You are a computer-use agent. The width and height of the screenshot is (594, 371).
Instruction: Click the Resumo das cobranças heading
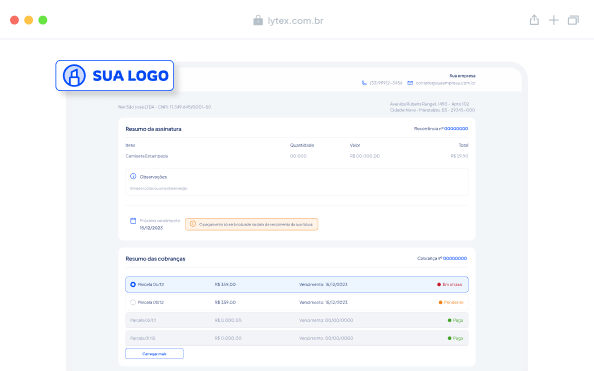(155, 259)
